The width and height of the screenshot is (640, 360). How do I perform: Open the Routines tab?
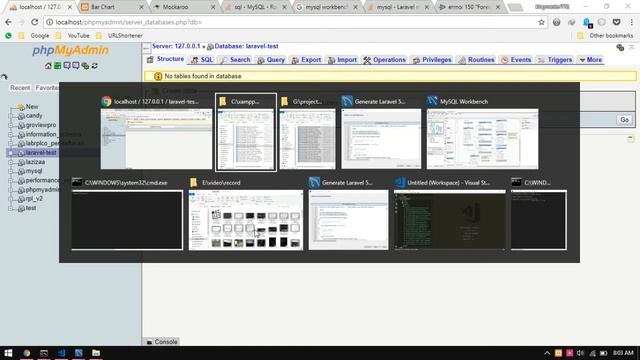476,60
